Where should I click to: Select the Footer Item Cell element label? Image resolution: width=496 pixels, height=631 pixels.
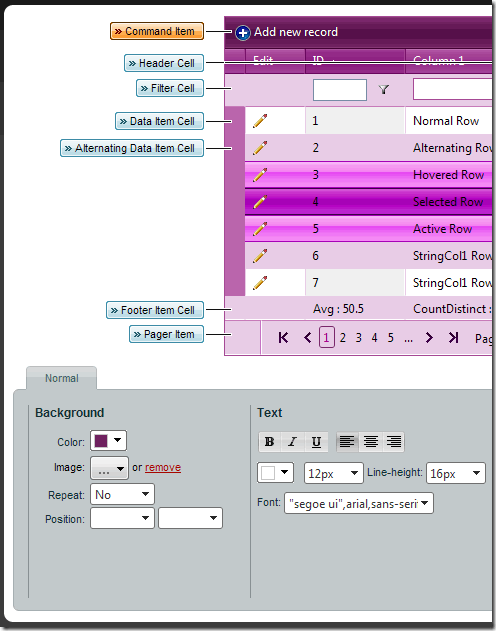[155, 310]
